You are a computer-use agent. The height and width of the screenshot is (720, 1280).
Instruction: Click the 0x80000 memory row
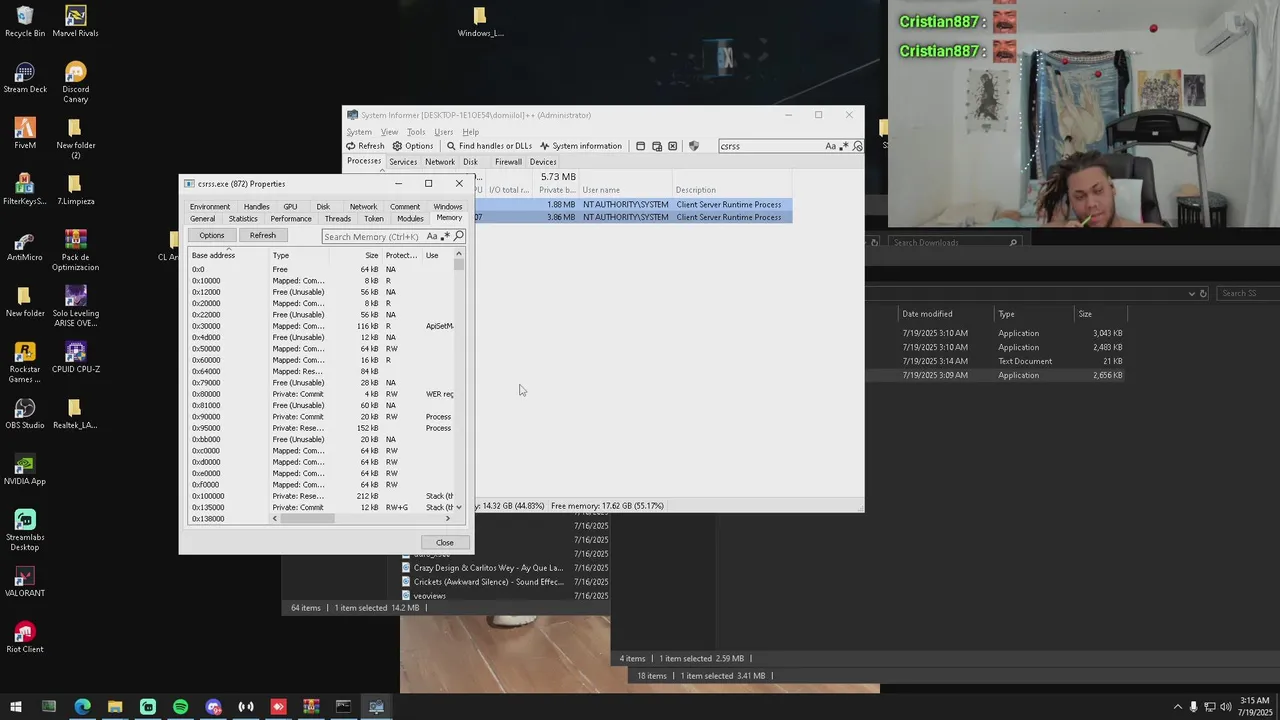(321, 394)
